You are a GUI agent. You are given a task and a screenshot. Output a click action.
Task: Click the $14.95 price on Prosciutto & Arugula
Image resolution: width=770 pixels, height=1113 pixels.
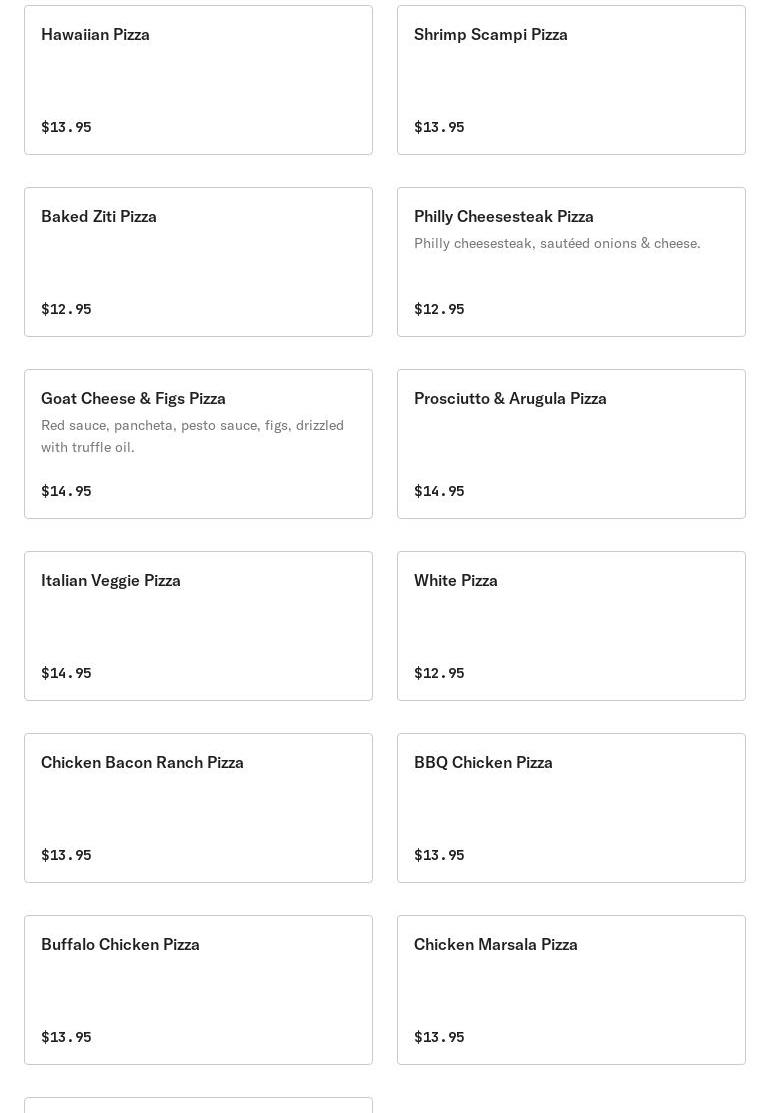(439, 491)
